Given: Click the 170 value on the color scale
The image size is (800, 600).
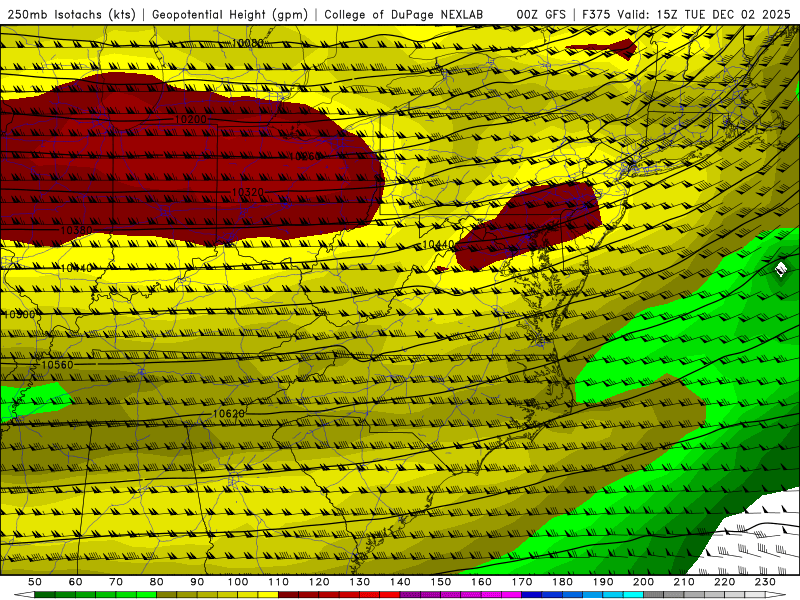Looking at the screenshot, I should 522,582.
